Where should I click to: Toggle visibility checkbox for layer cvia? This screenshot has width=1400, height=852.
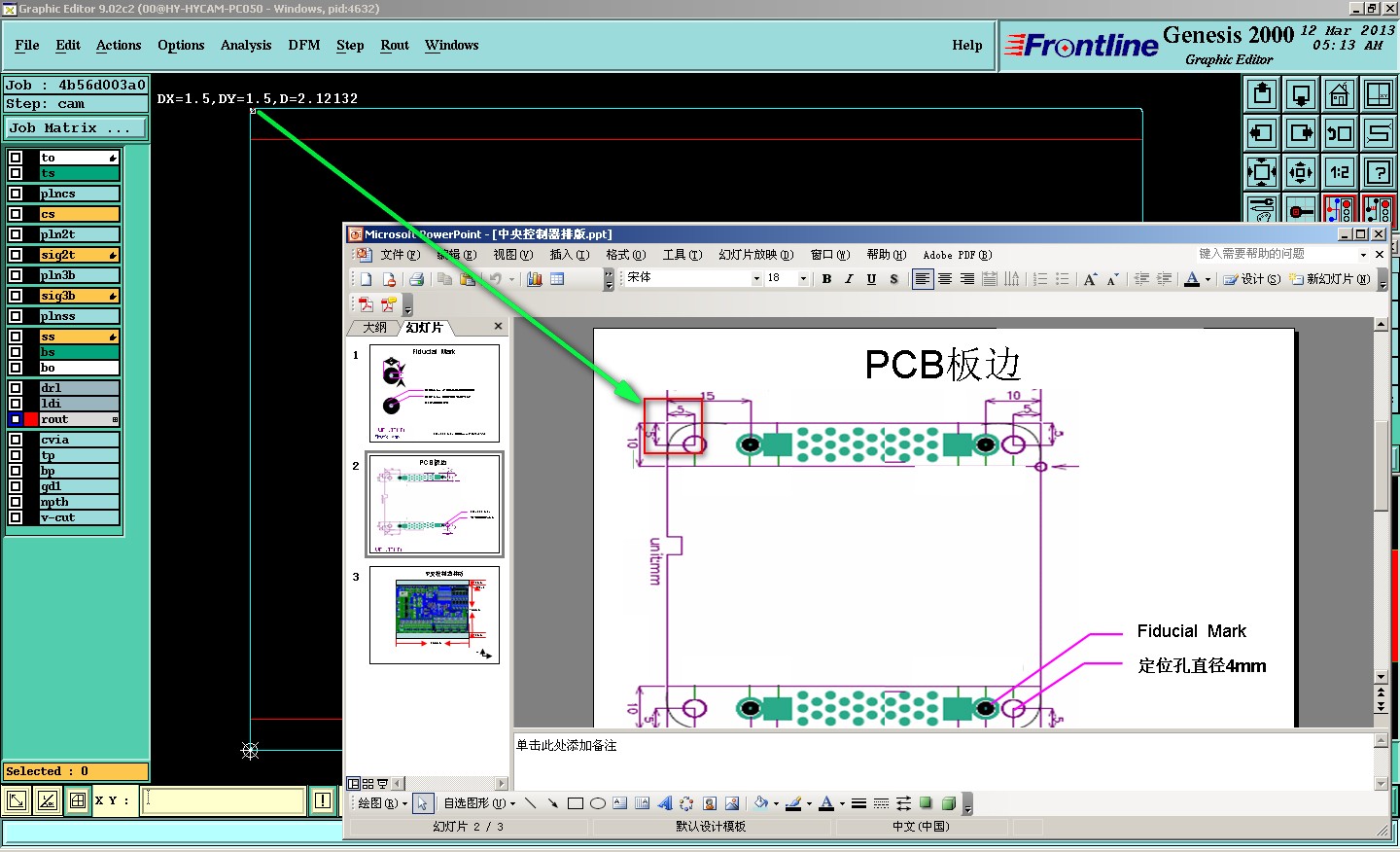point(16,440)
